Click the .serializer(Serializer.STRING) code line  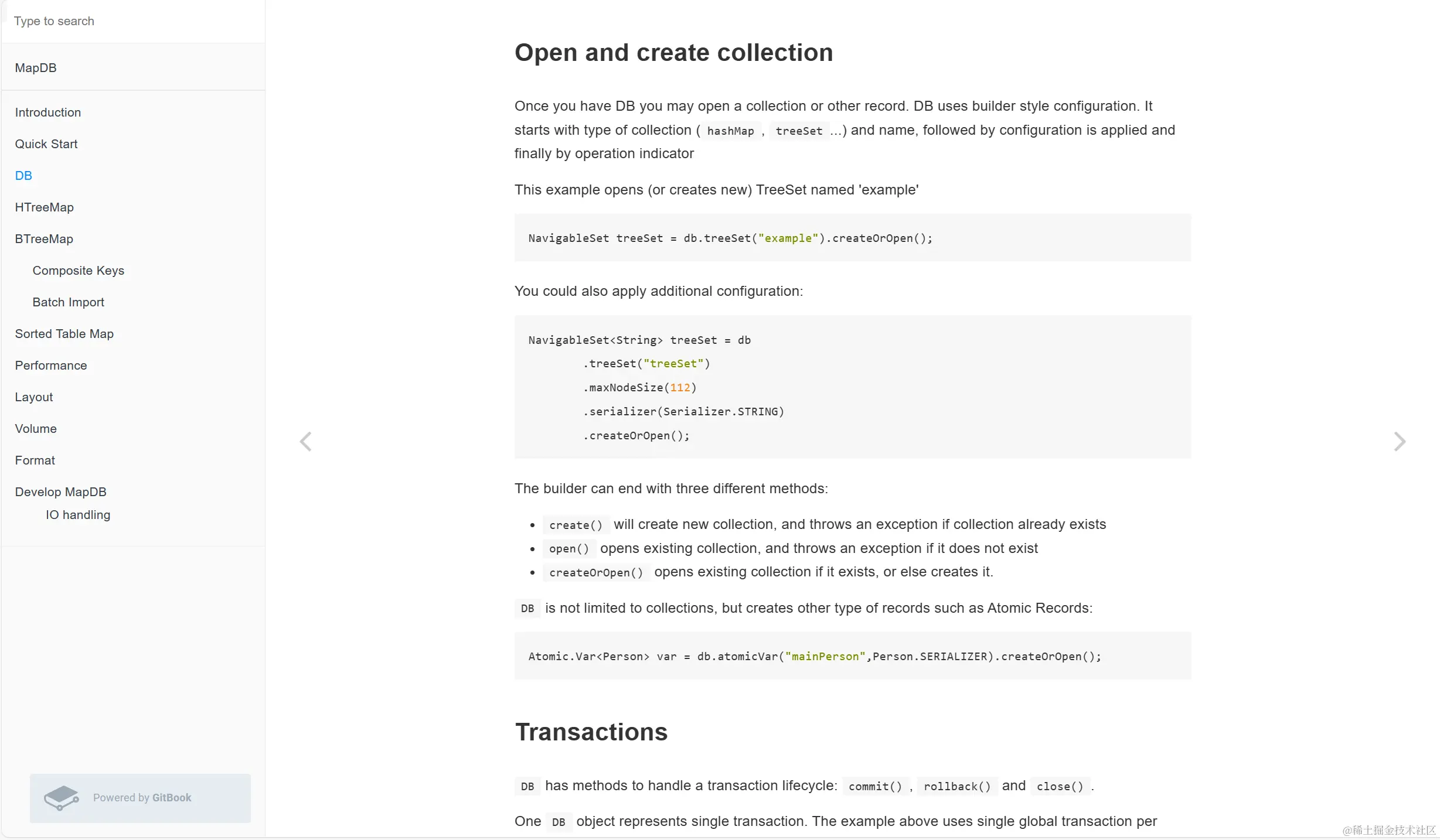[x=683, y=411]
